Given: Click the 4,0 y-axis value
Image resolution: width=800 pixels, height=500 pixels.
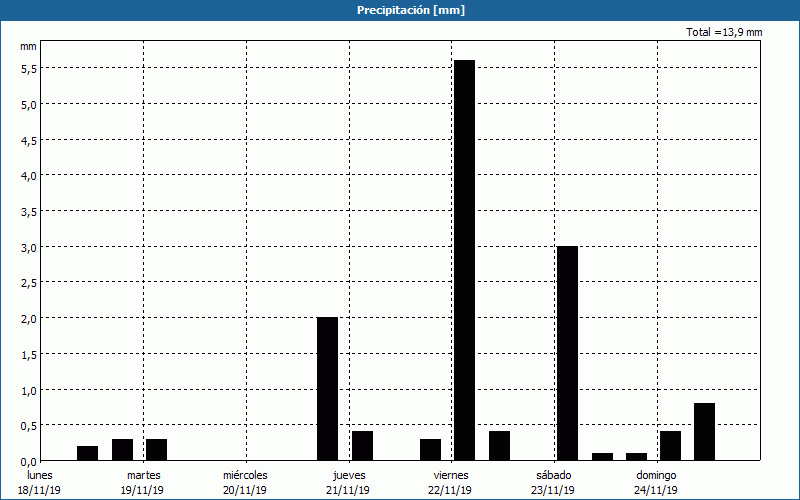Looking at the screenshot, I should (29, 176).
